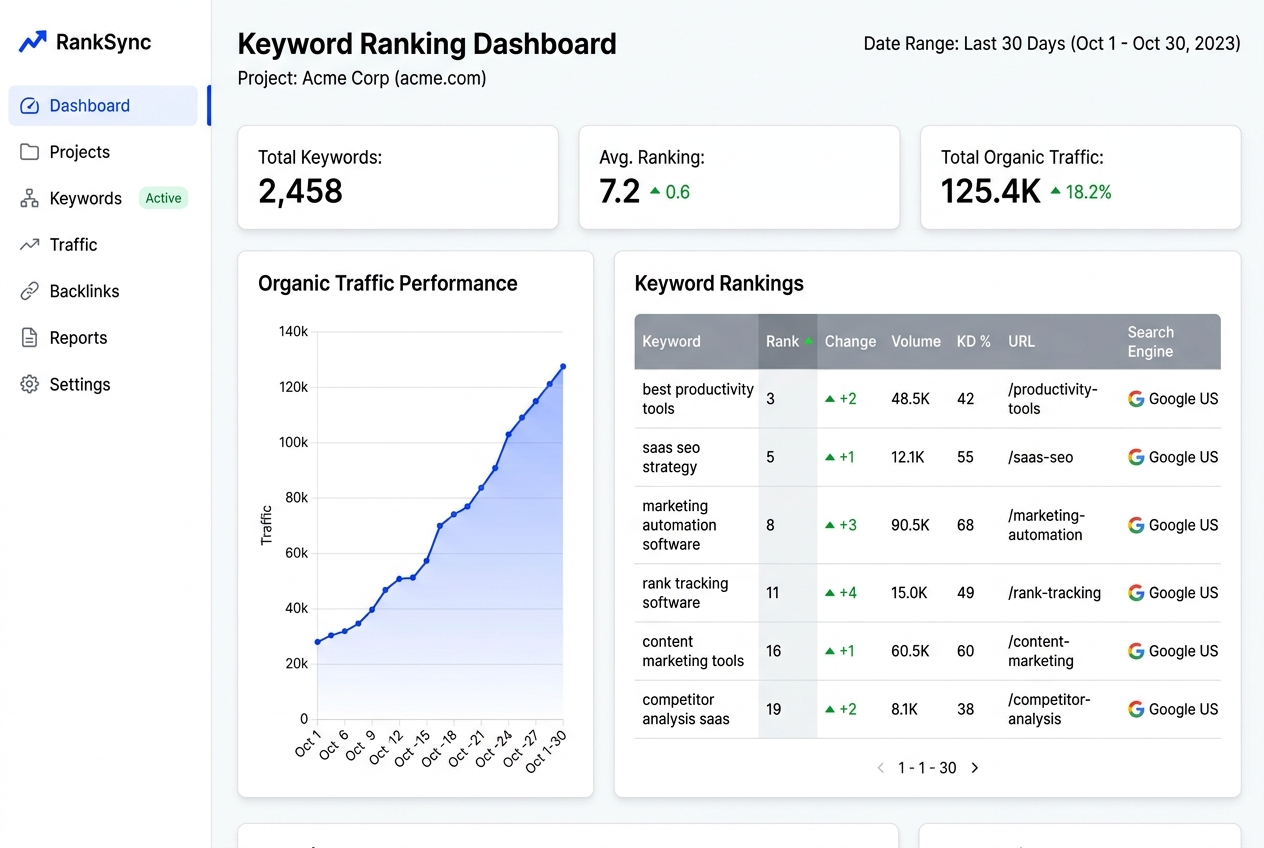
Task: Open Reports via the document icon
Action: (29, 338)
